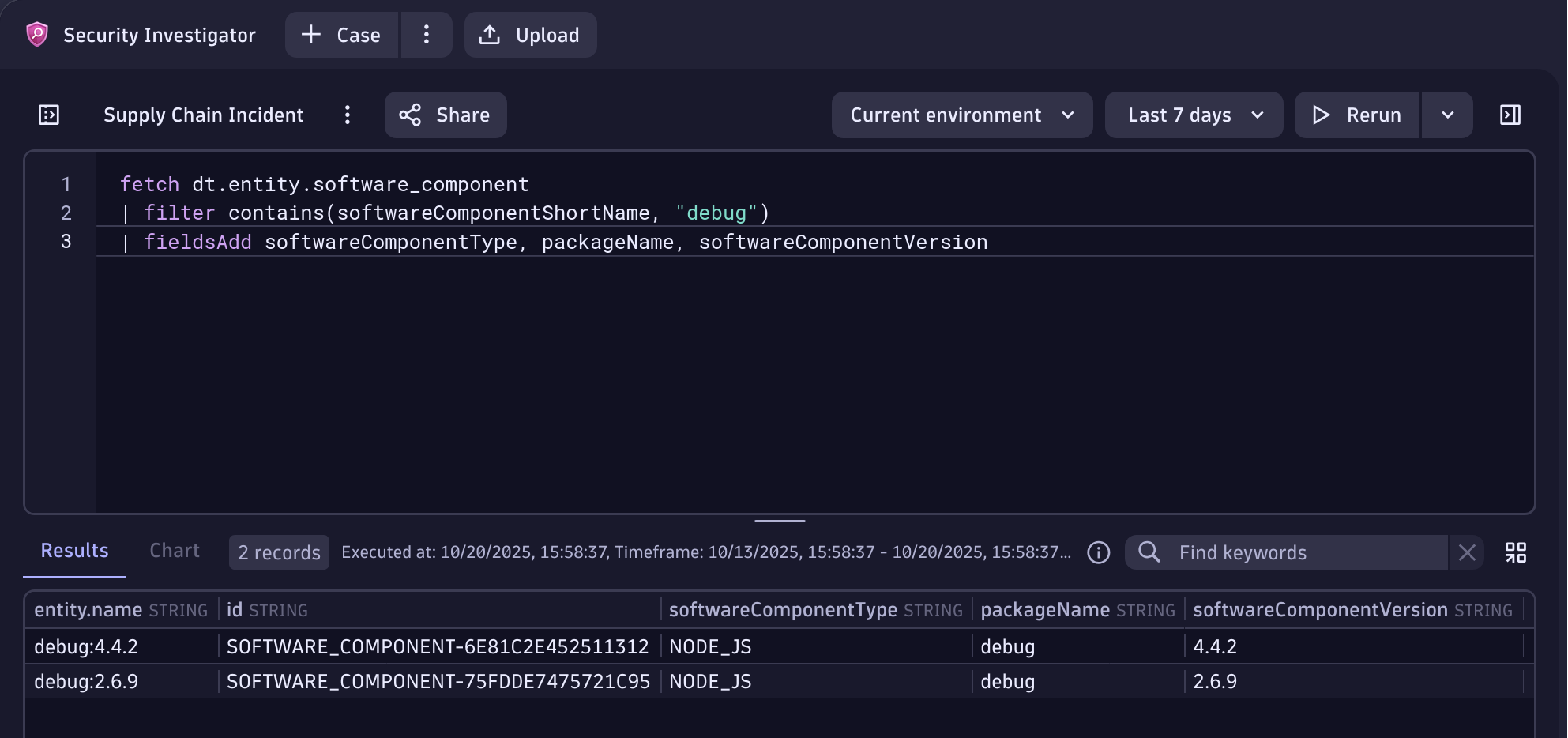Toggle the right side panel icon
The height and width of the screenshot is (738, 1568).
coord(1510,115)
